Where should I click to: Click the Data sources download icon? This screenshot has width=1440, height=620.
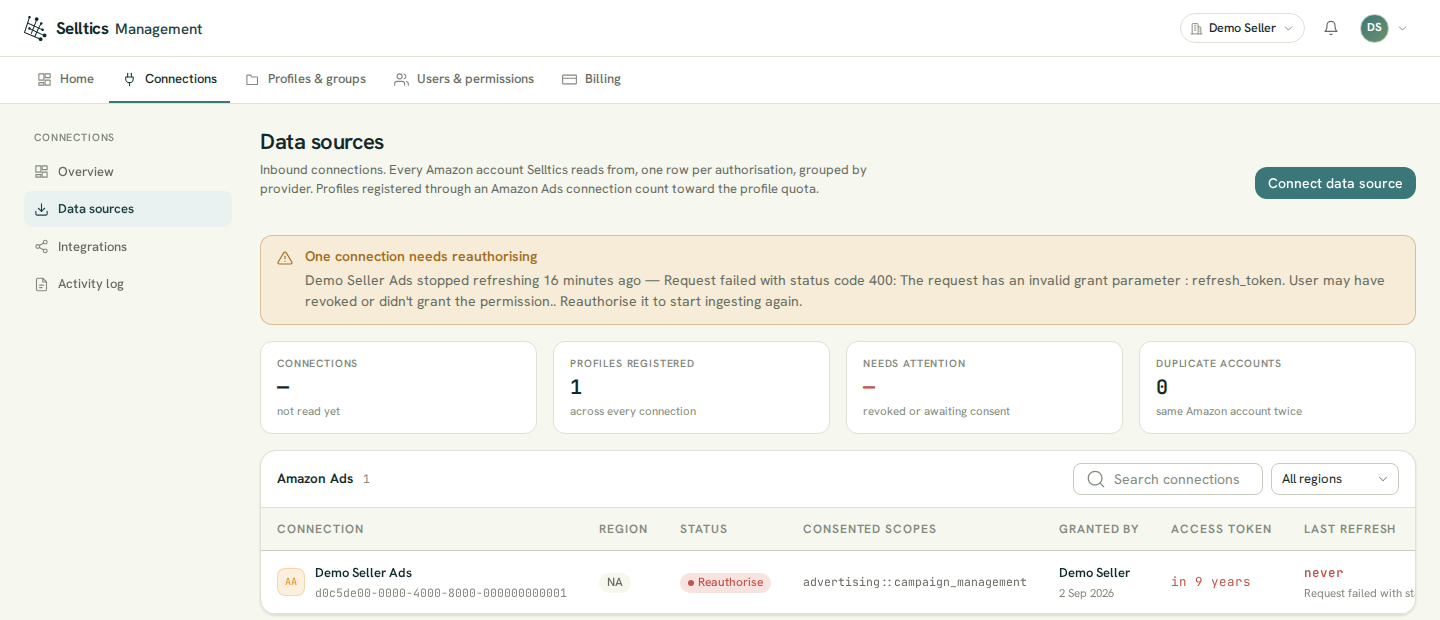41,209
